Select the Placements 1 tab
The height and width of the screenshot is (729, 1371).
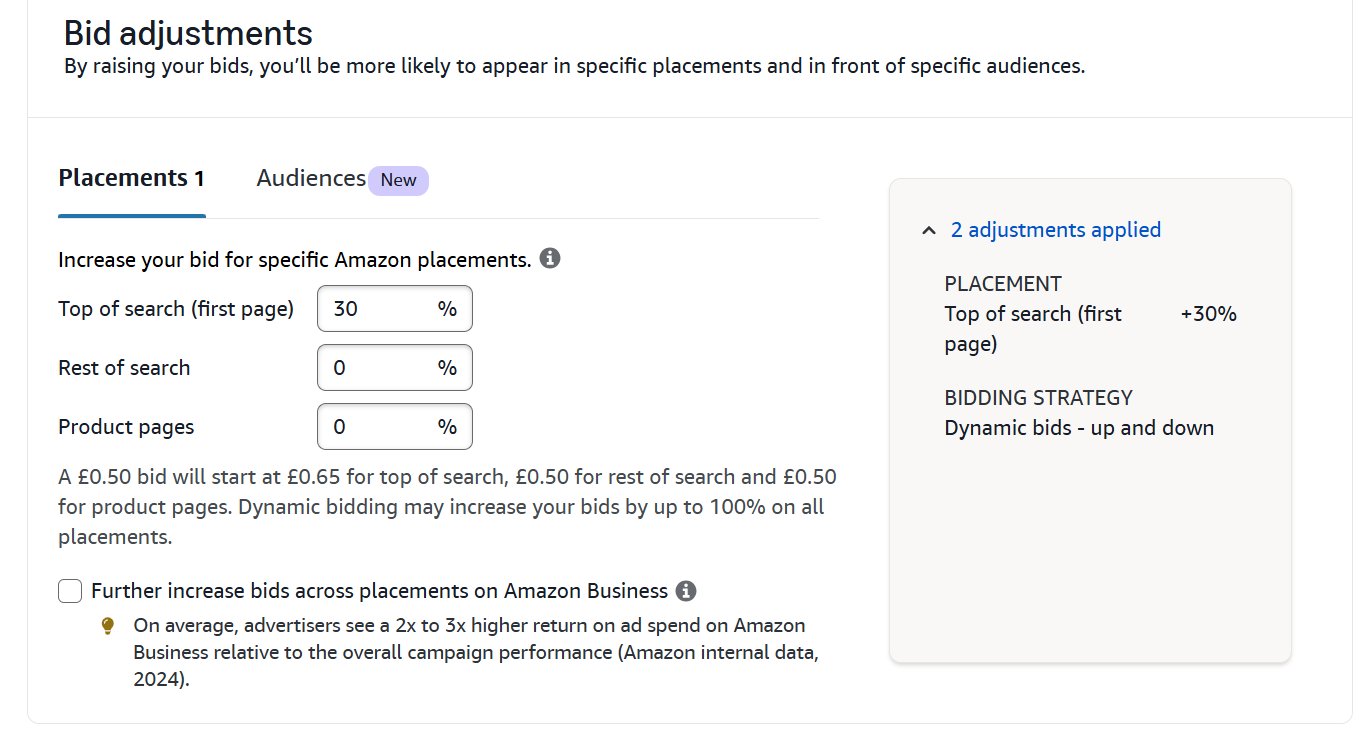(131, 178)
